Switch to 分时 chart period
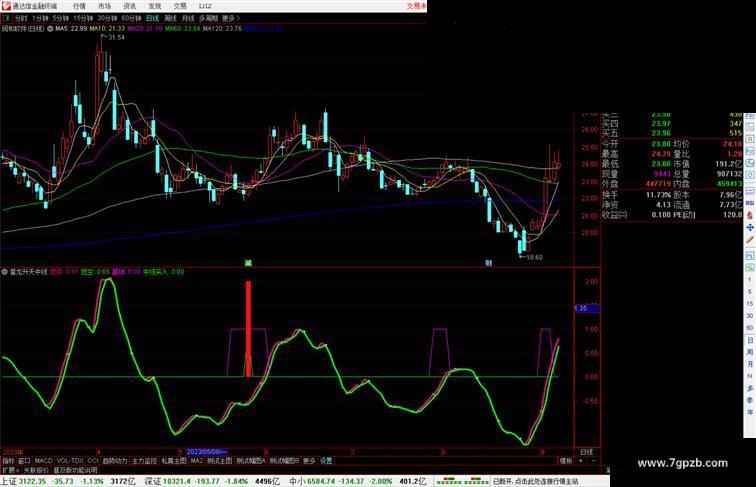Image resolution: width=756 pixels, height=487 pixels. [21, 18]
